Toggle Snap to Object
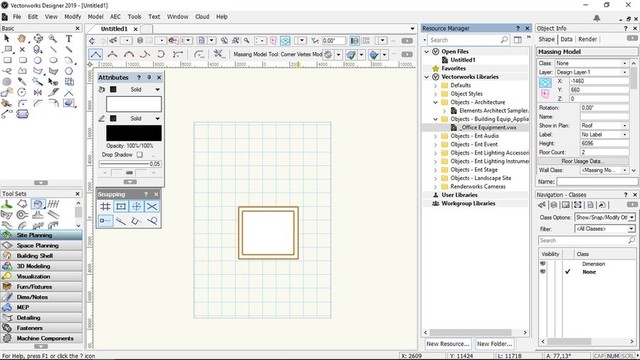640x360 pixels. tap(121, 207)
